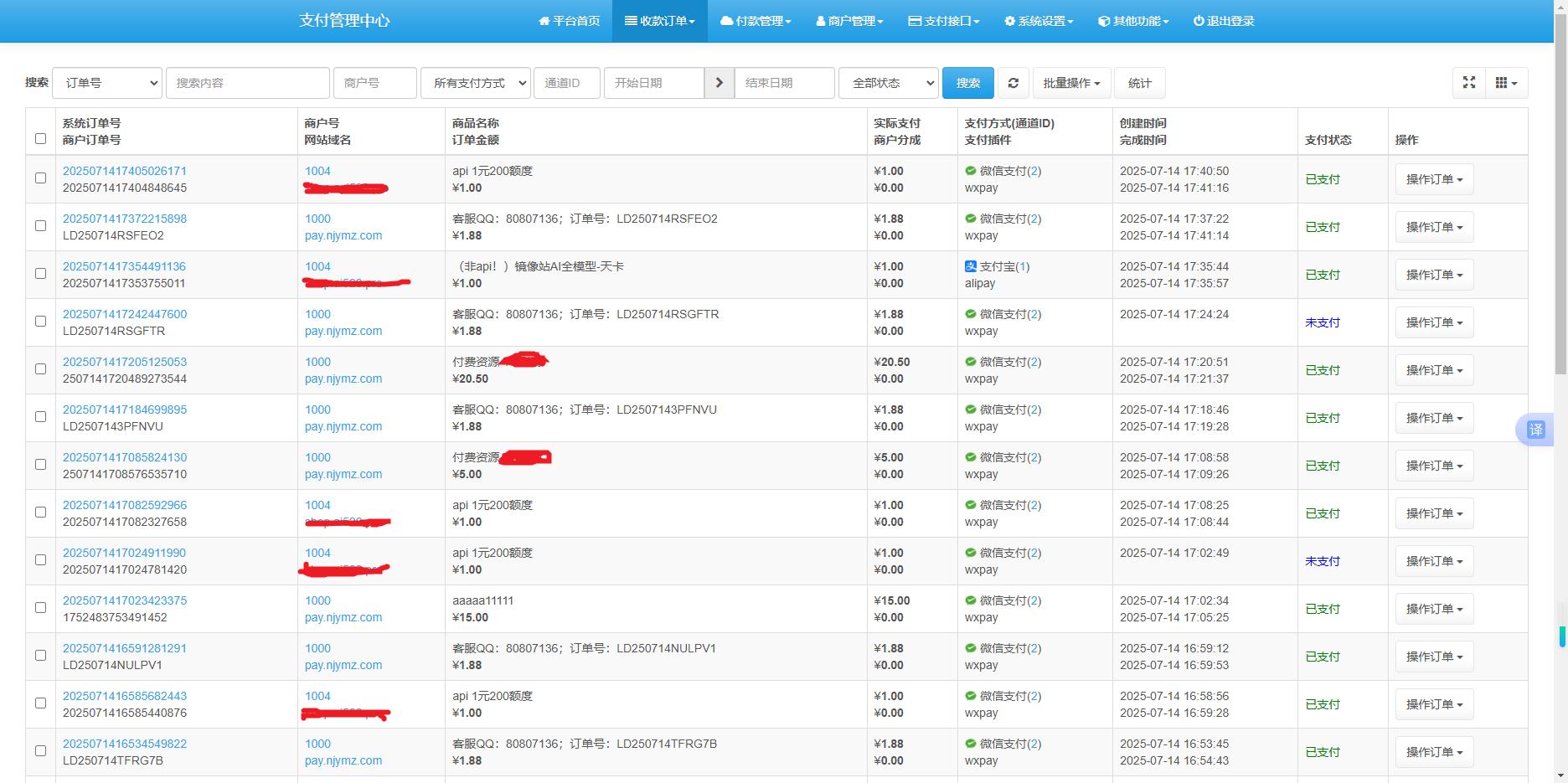
Task: Click the 商户号 input field
Action: tap(375, 83)
